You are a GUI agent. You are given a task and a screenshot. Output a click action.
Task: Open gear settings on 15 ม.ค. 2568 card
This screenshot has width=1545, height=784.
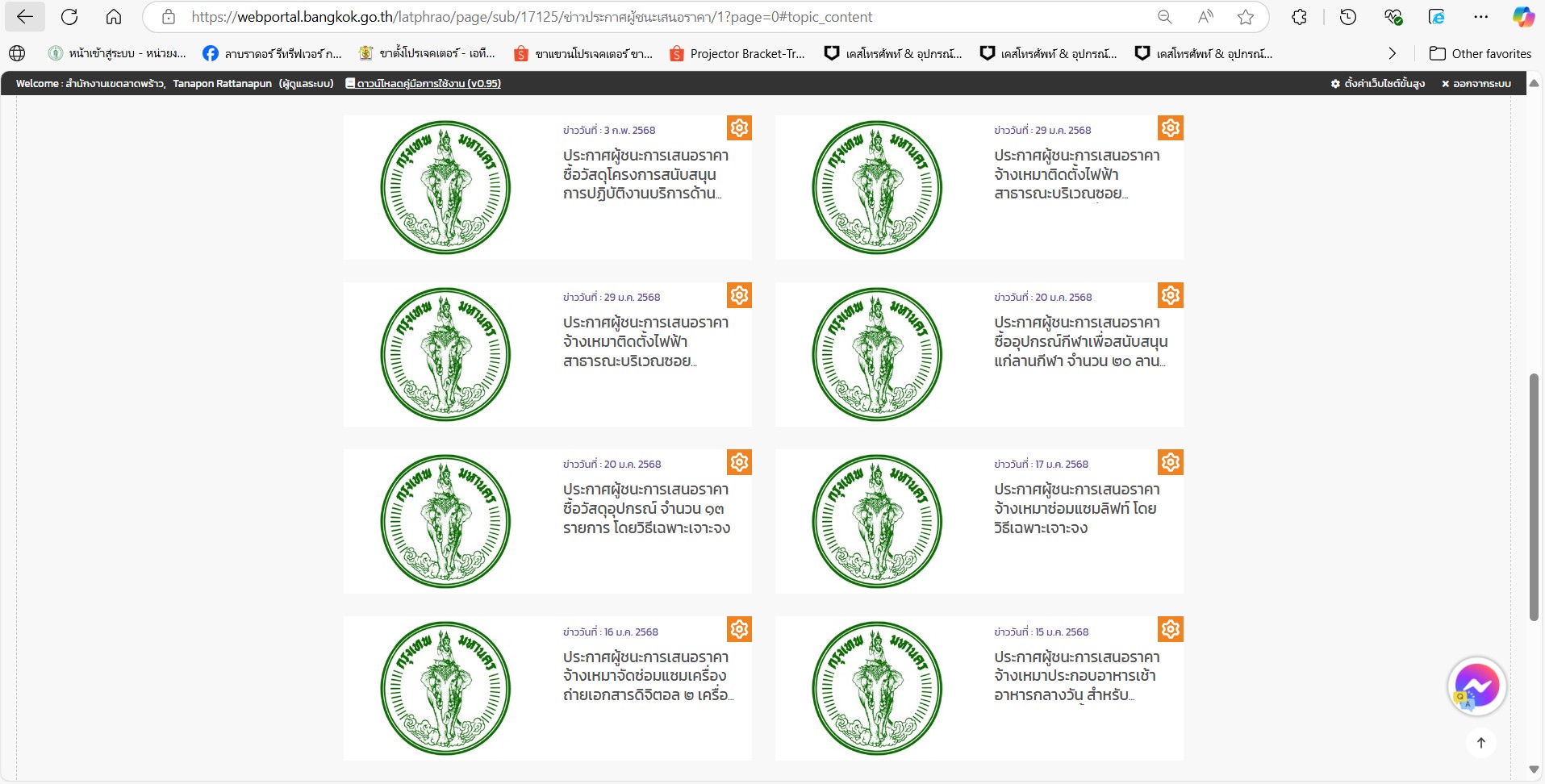coord(1171,629)
